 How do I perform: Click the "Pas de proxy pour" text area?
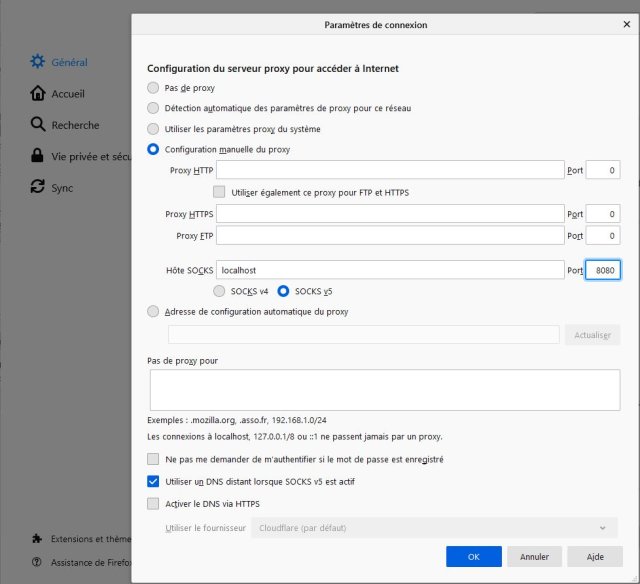384,390
